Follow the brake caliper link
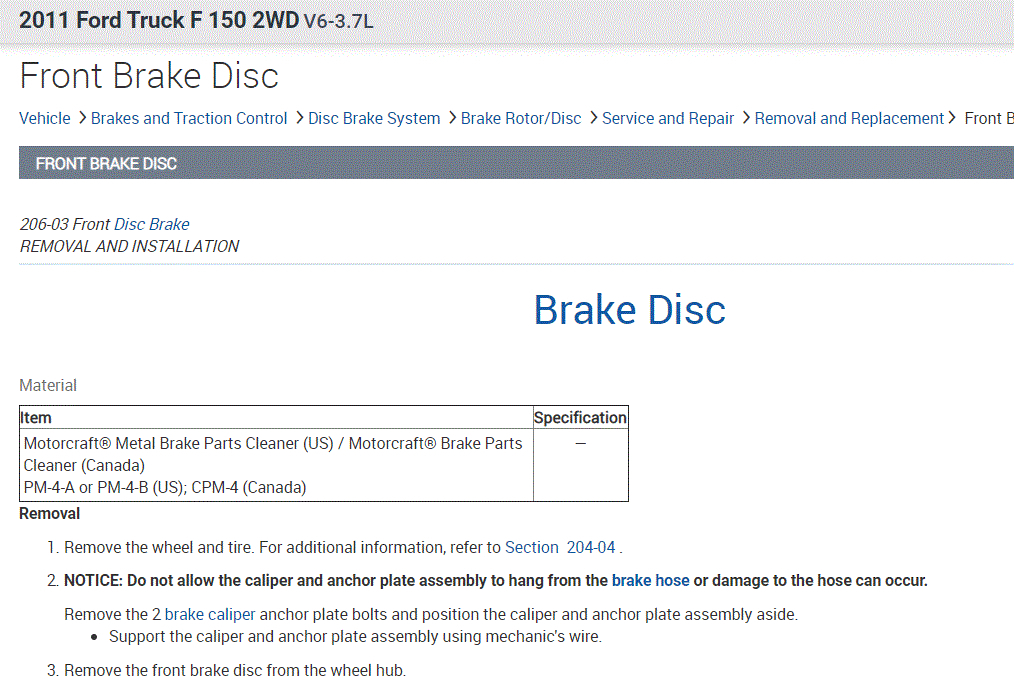The width and height of the screenshot is (1014, 692). pos(210,614)
